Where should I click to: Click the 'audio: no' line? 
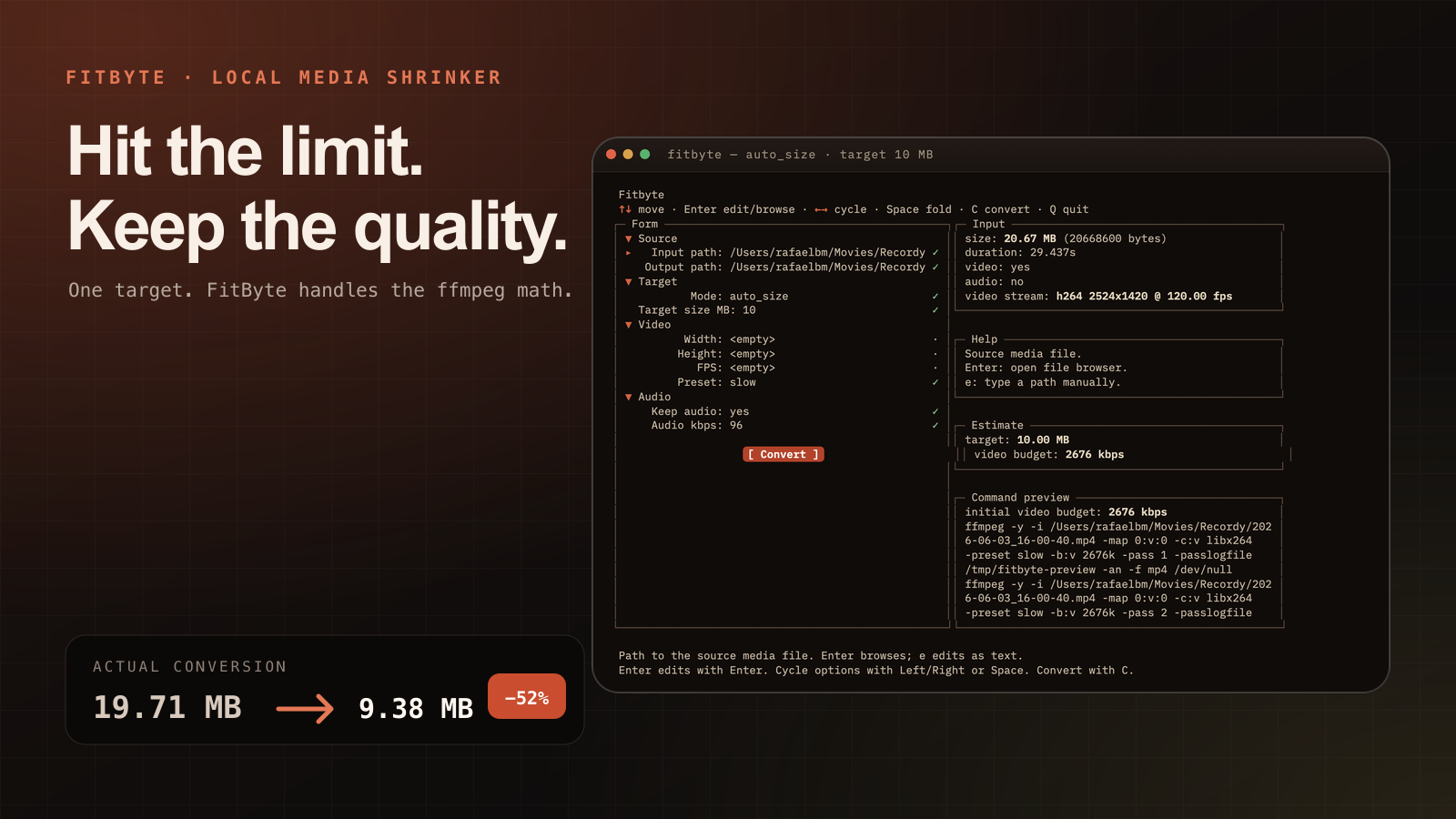coord(995,282)
